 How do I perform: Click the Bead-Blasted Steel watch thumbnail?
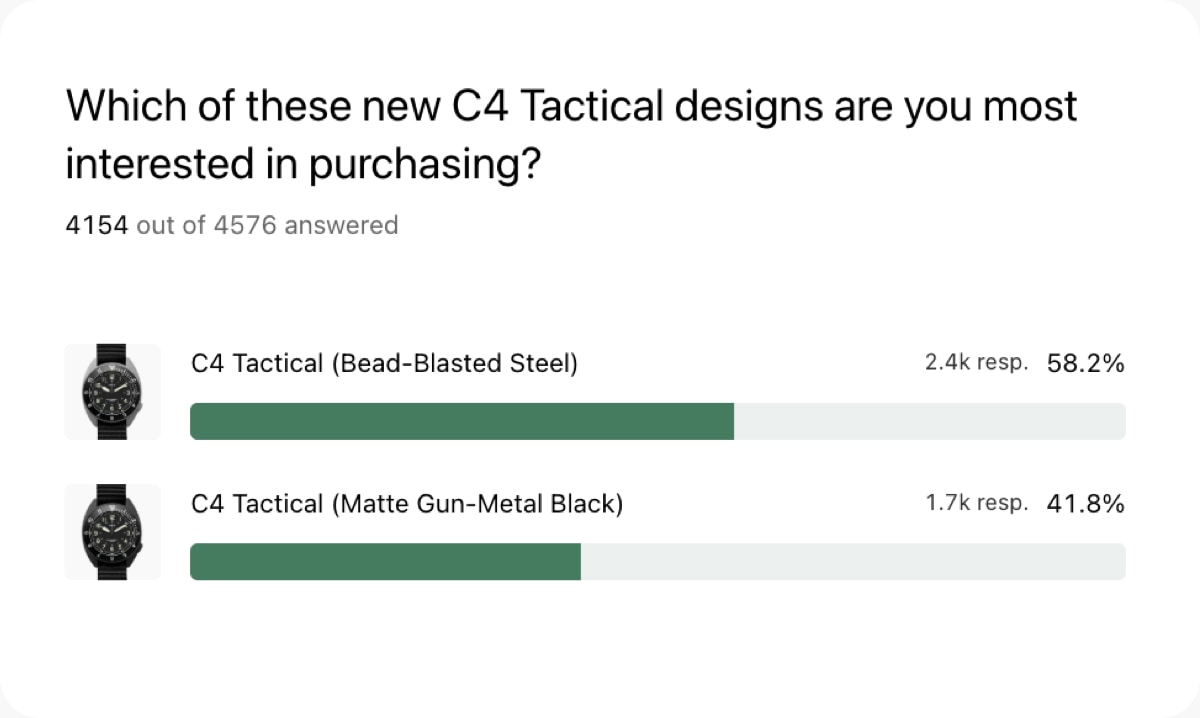tap(112, 392)
